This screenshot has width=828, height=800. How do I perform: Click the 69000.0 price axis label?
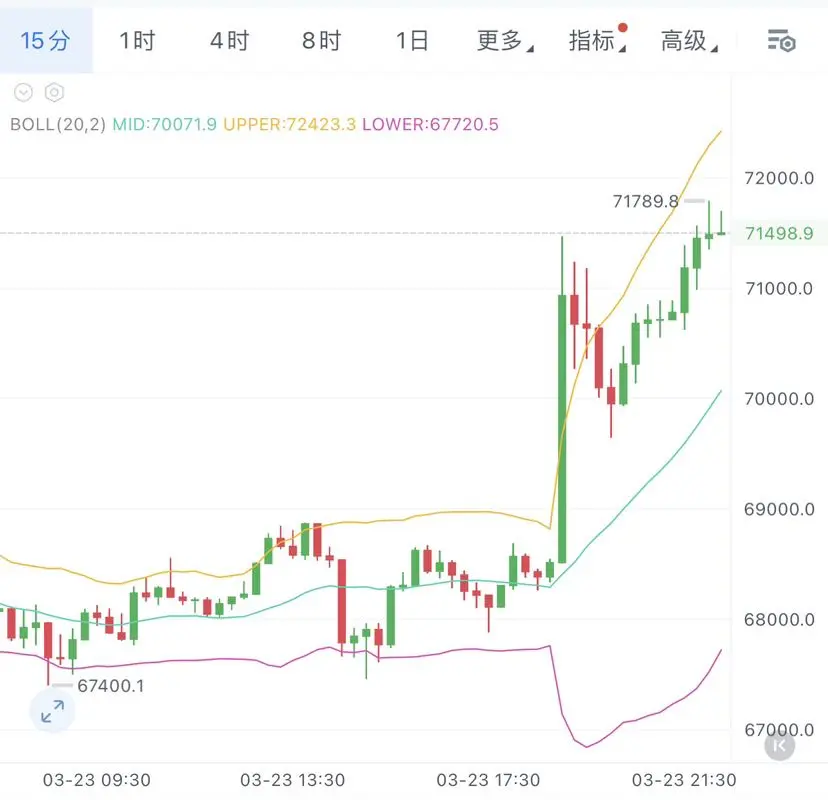(779, 509)
